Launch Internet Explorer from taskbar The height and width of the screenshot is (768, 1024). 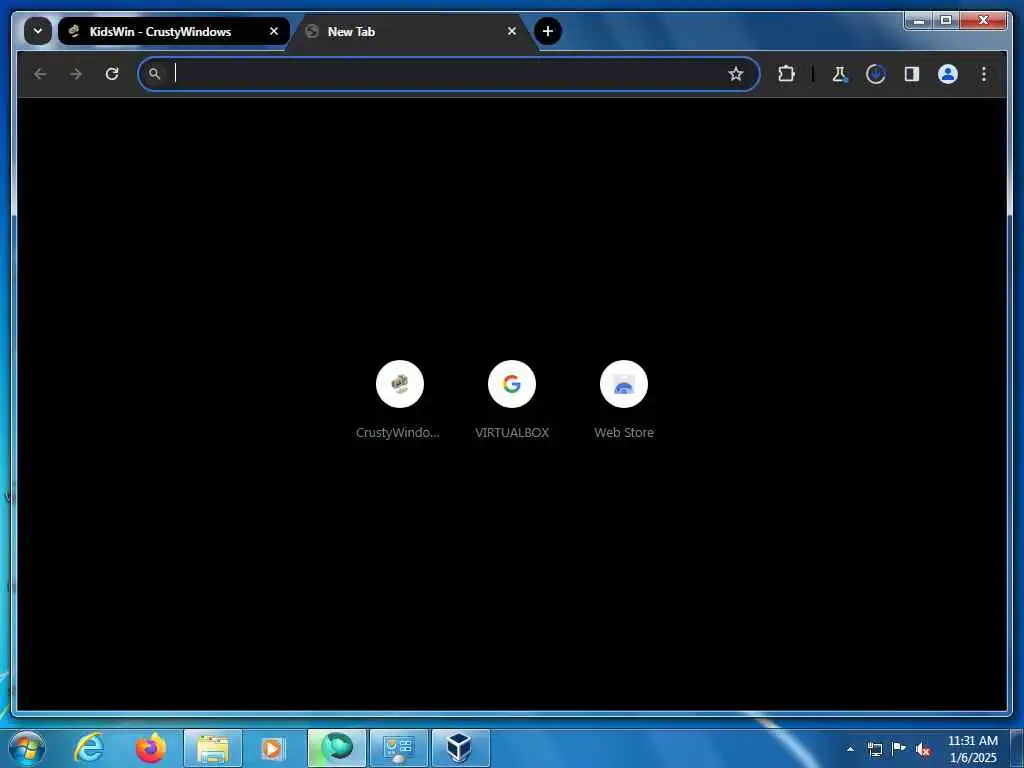[89, 748]
